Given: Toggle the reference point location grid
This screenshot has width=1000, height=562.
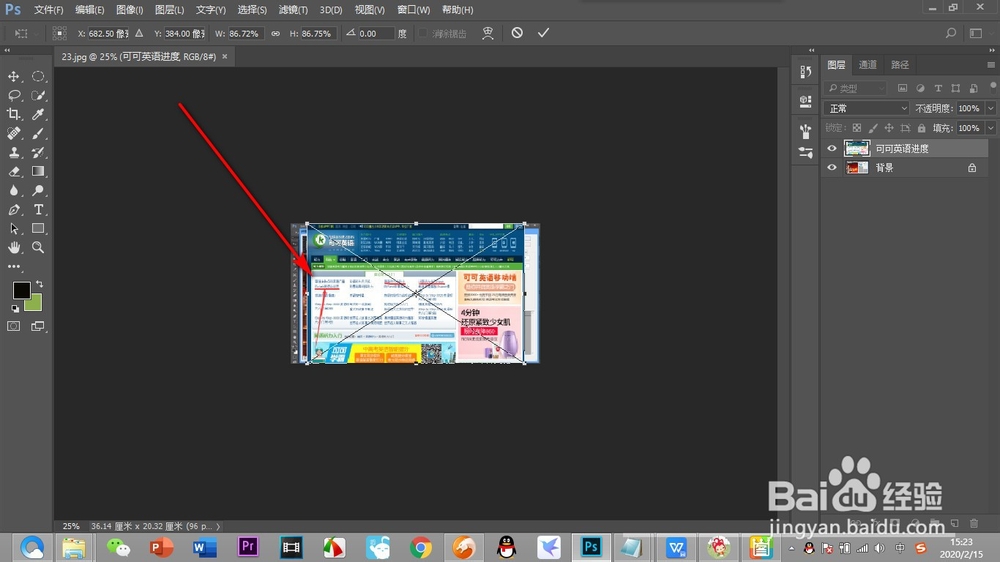Looking at the screenshot, I should point(59,33).
